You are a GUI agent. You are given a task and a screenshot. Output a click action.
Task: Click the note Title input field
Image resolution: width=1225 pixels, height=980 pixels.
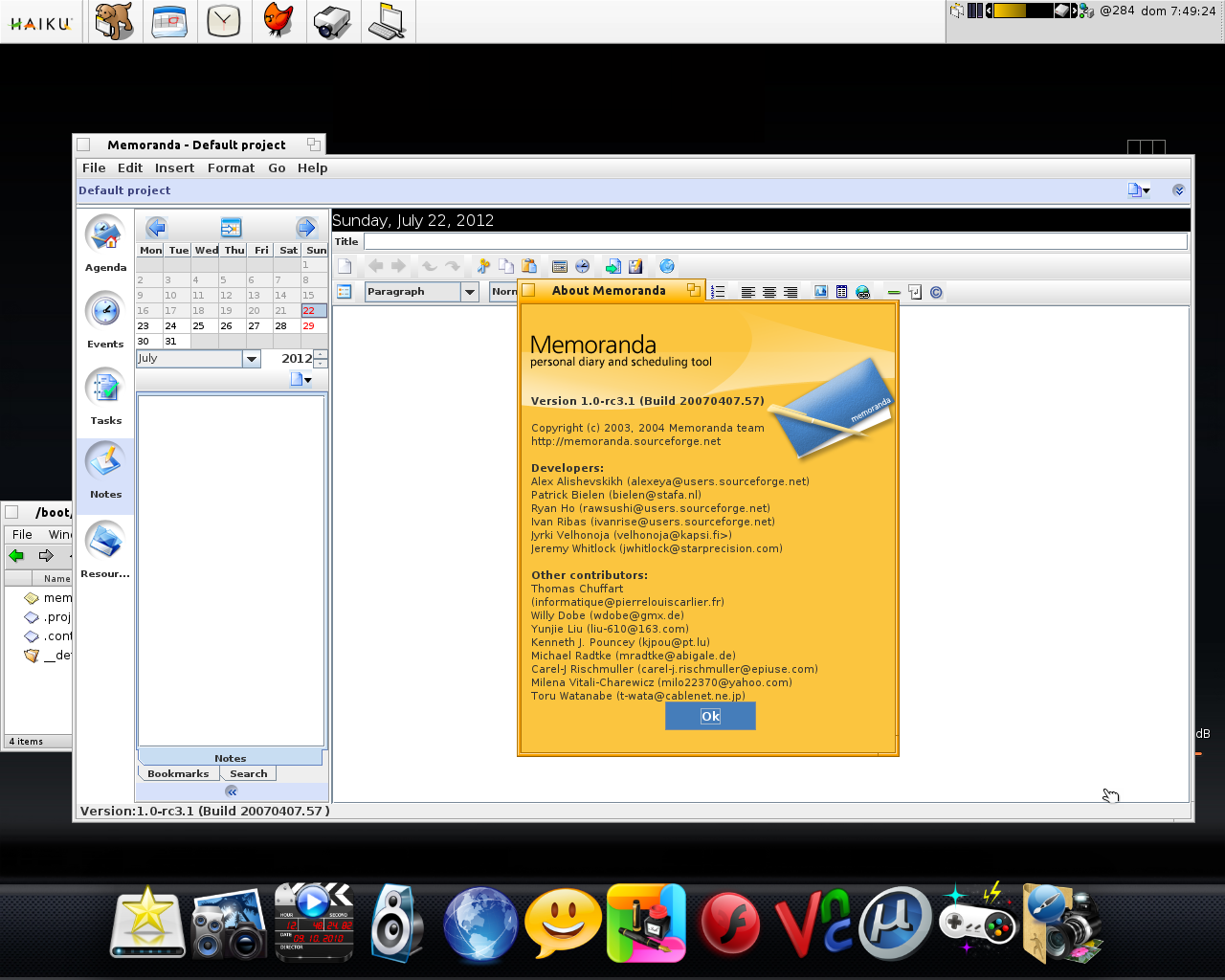[x=775, y=242]
